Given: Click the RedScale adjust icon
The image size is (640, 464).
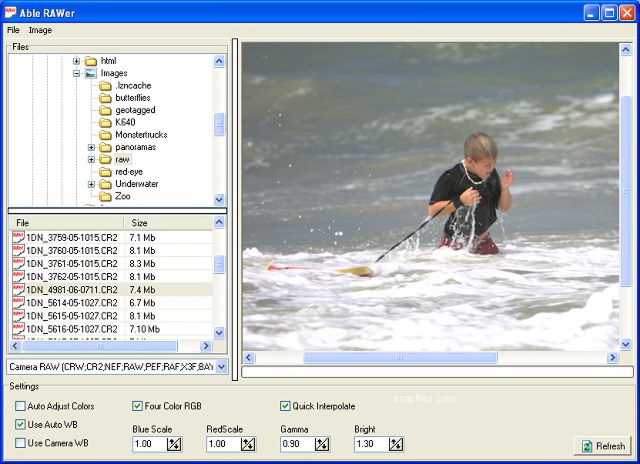Looking at the screenshot, I should pyautogui.click(x=248, y=444).
